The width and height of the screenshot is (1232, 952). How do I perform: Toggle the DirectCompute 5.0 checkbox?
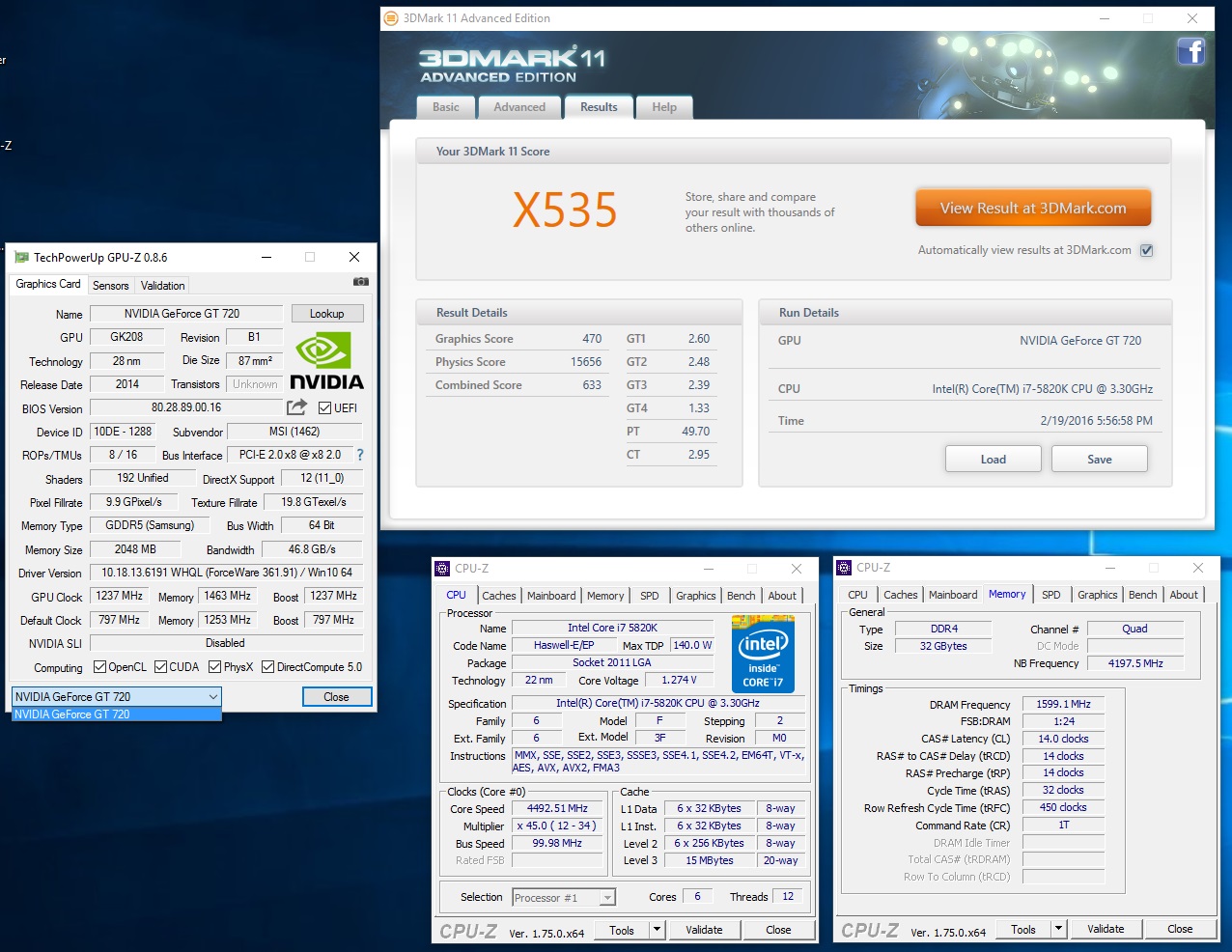pos(268,667)
